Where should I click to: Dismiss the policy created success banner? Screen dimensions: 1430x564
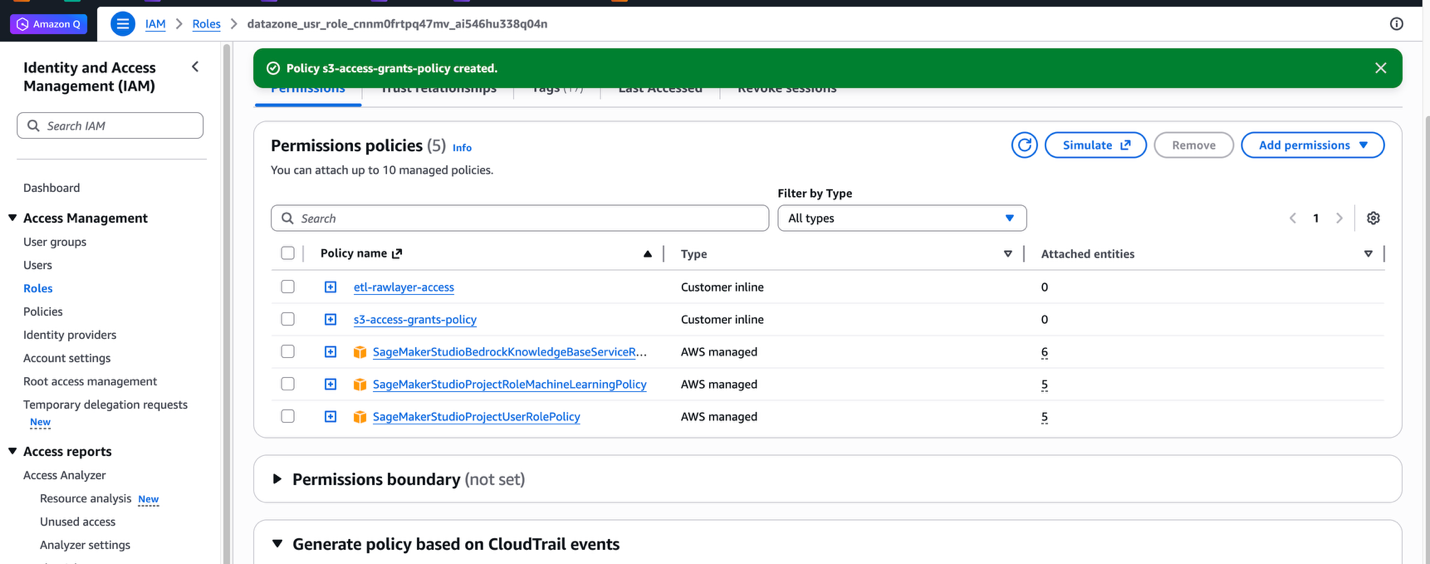pos(1380,68)
